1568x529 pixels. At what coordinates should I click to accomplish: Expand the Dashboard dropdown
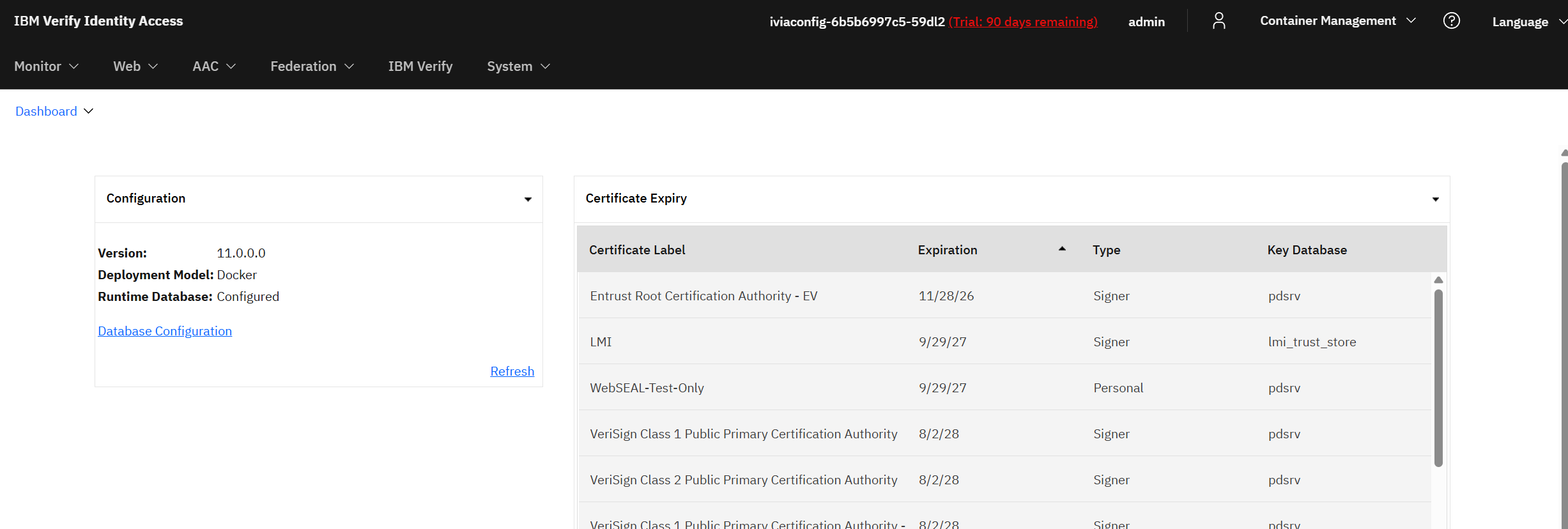click(x=54, y=111)
